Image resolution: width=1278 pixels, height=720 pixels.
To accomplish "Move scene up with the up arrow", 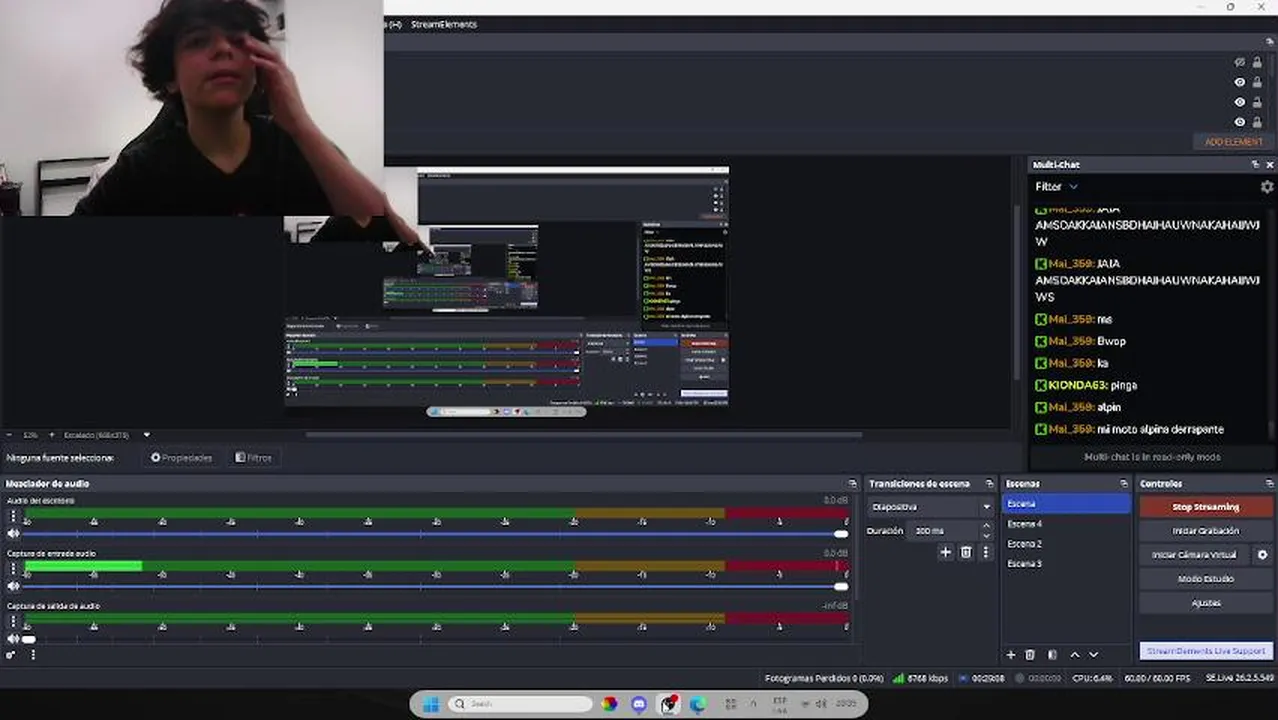I will [1075, 655].
